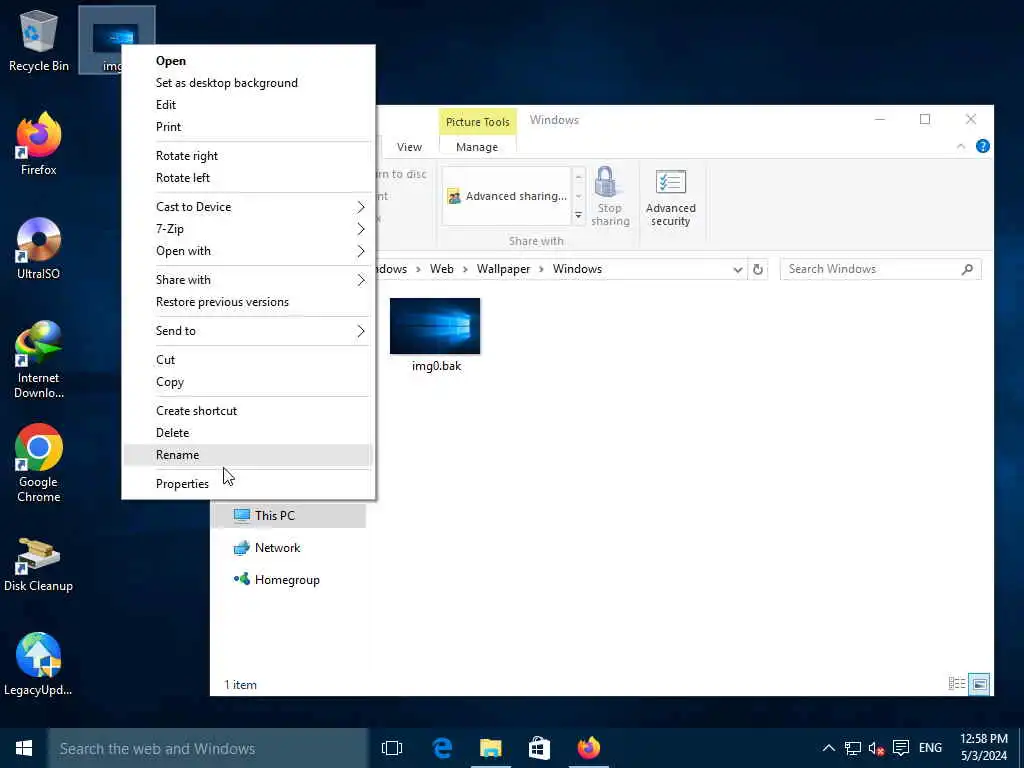This screenshot has height=768, width=1024.
Task: Choose Copy in the context menu
Action: (248, 382)
